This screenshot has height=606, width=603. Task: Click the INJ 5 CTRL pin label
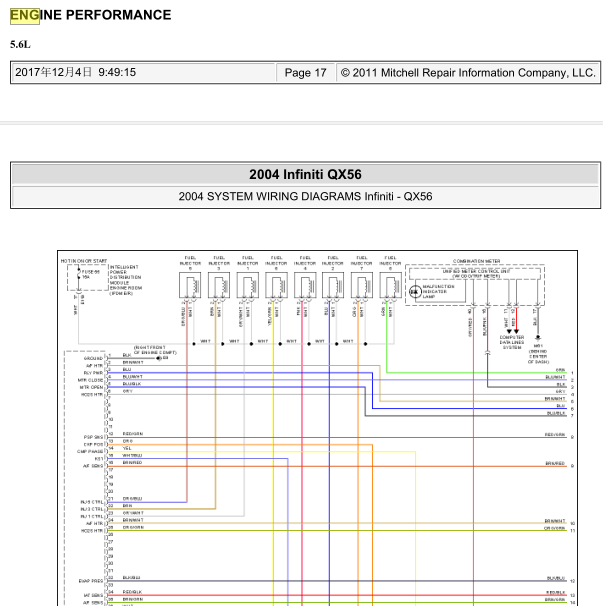click(x=92, y=502)
